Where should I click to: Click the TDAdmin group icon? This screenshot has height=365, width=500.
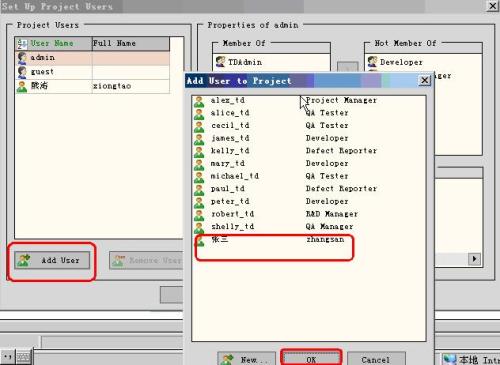[x=220, y=62]
